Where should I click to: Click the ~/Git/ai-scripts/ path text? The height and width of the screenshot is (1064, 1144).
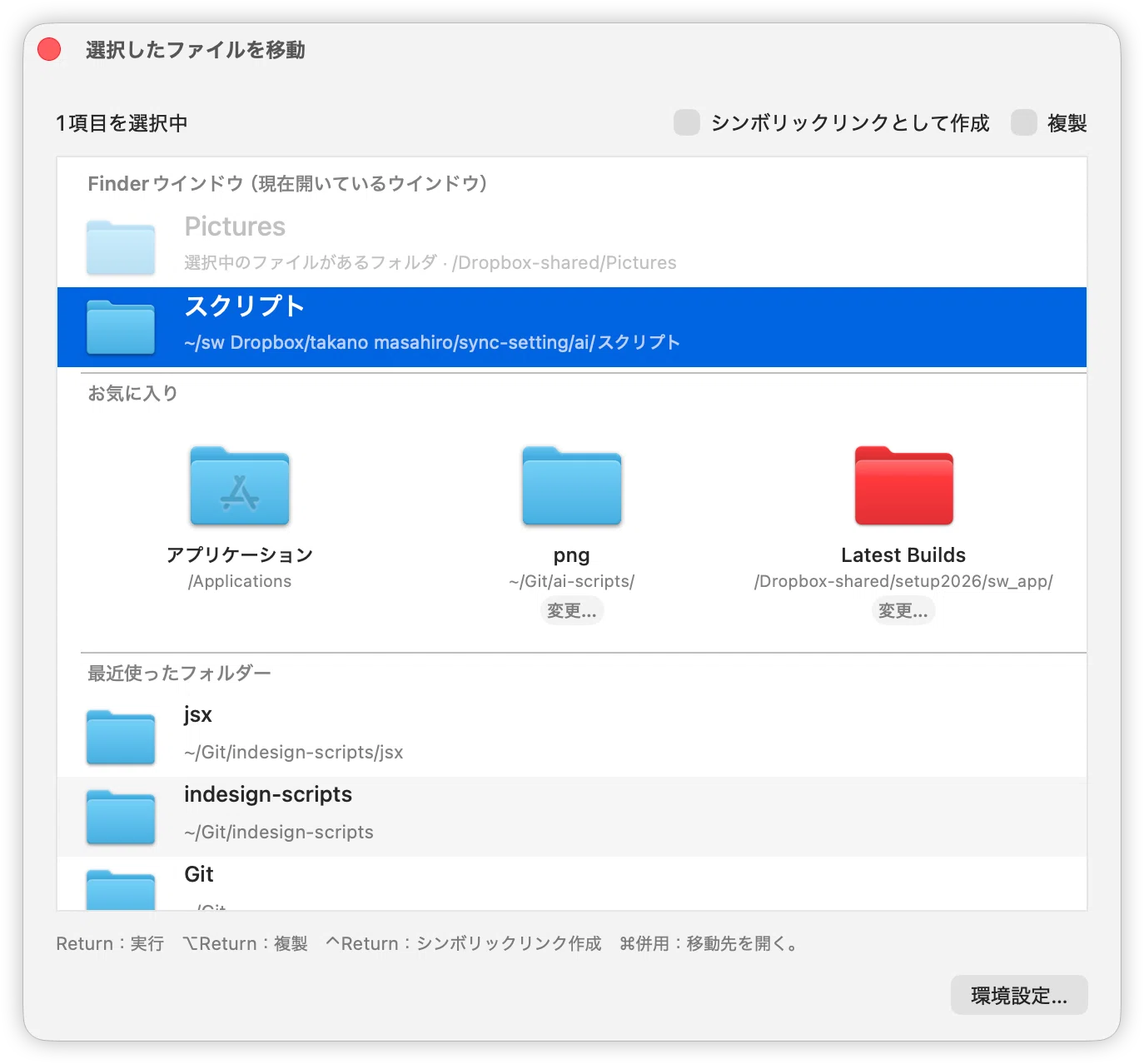pos(572,581)
